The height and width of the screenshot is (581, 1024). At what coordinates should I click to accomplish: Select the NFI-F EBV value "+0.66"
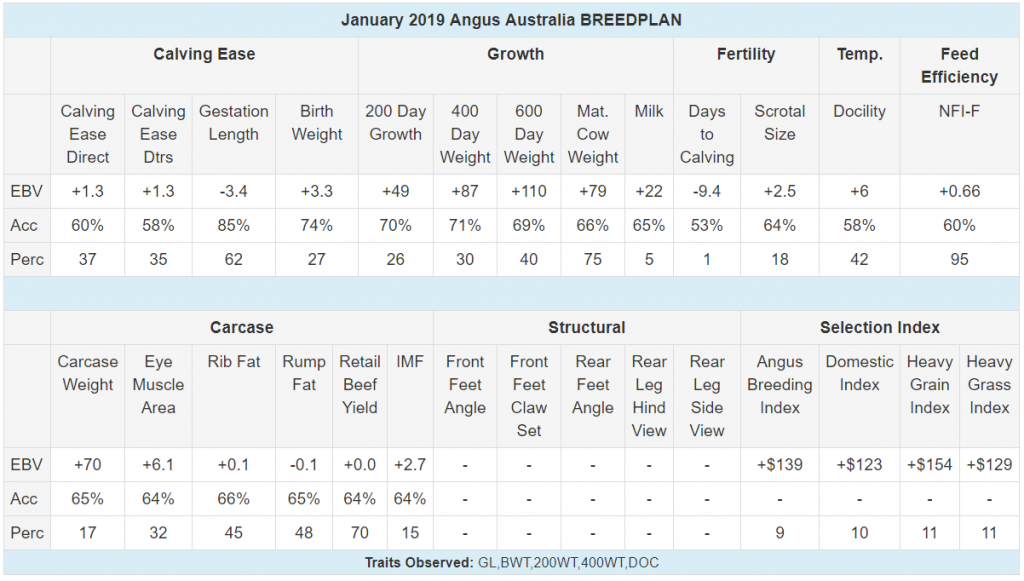point(959,191)
